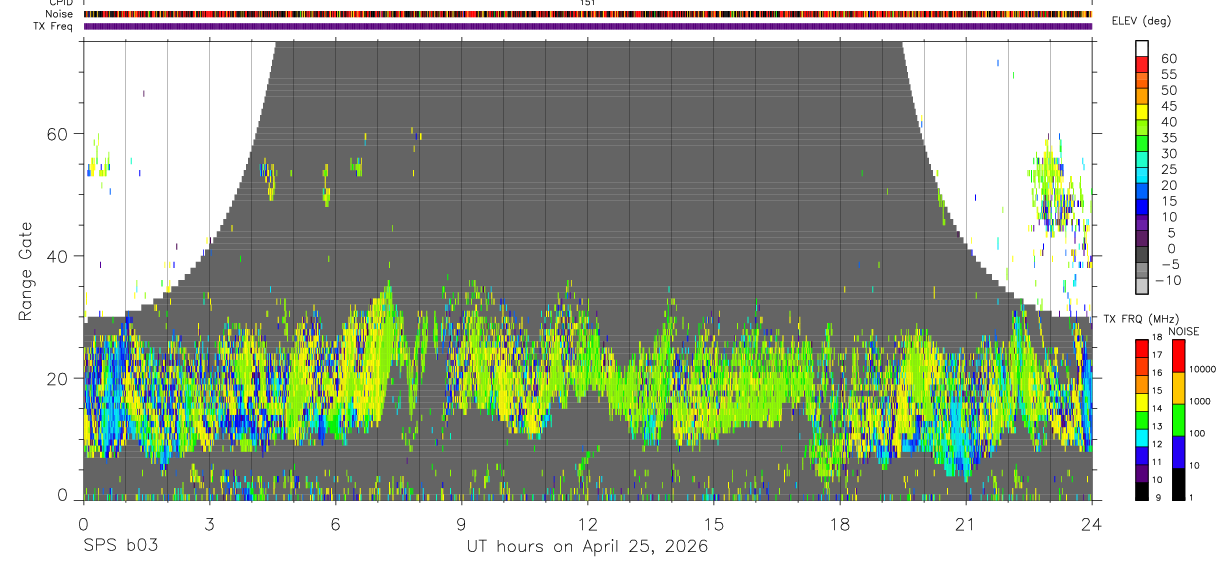Click the '12' tick label on the UT hours axis
The height and width of the screenshot is (567, 1228).
[587, 524]
